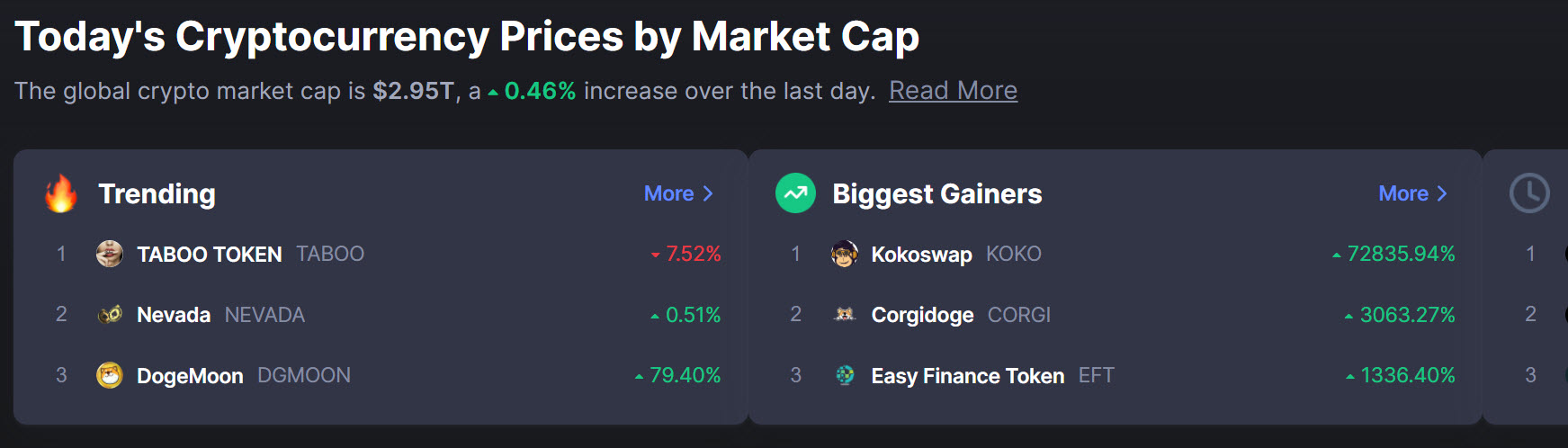
Task: Click the DogeMoon coin logo
Action: pos(110,375)
